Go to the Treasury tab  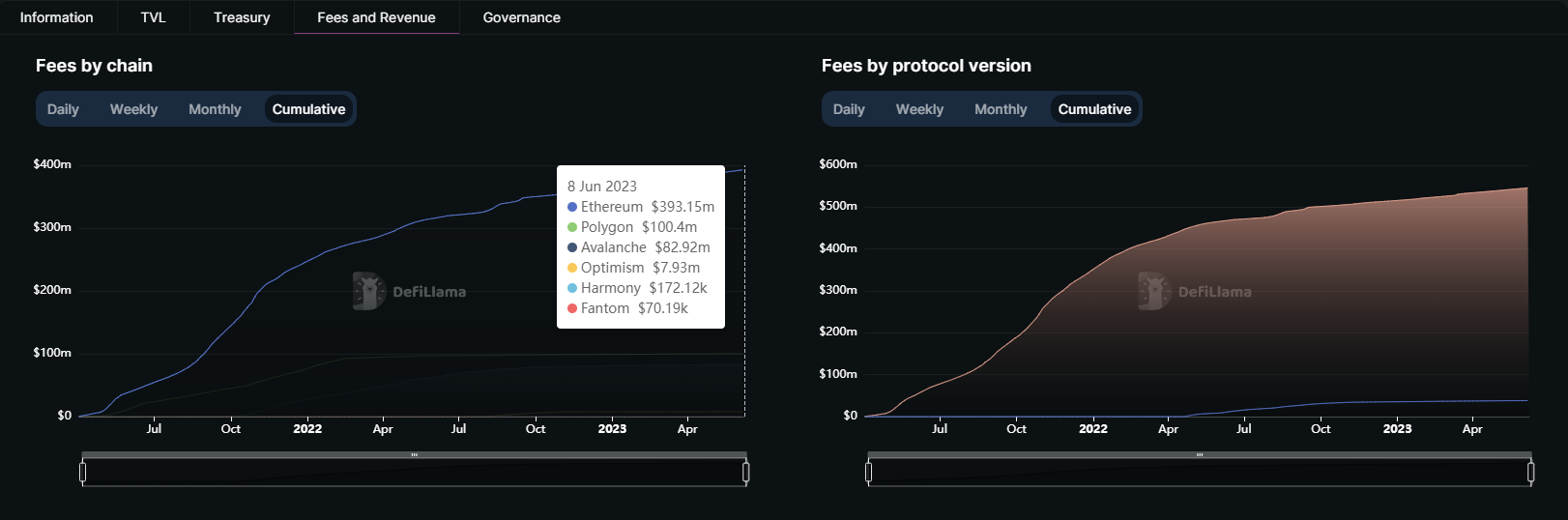(242, 17)
